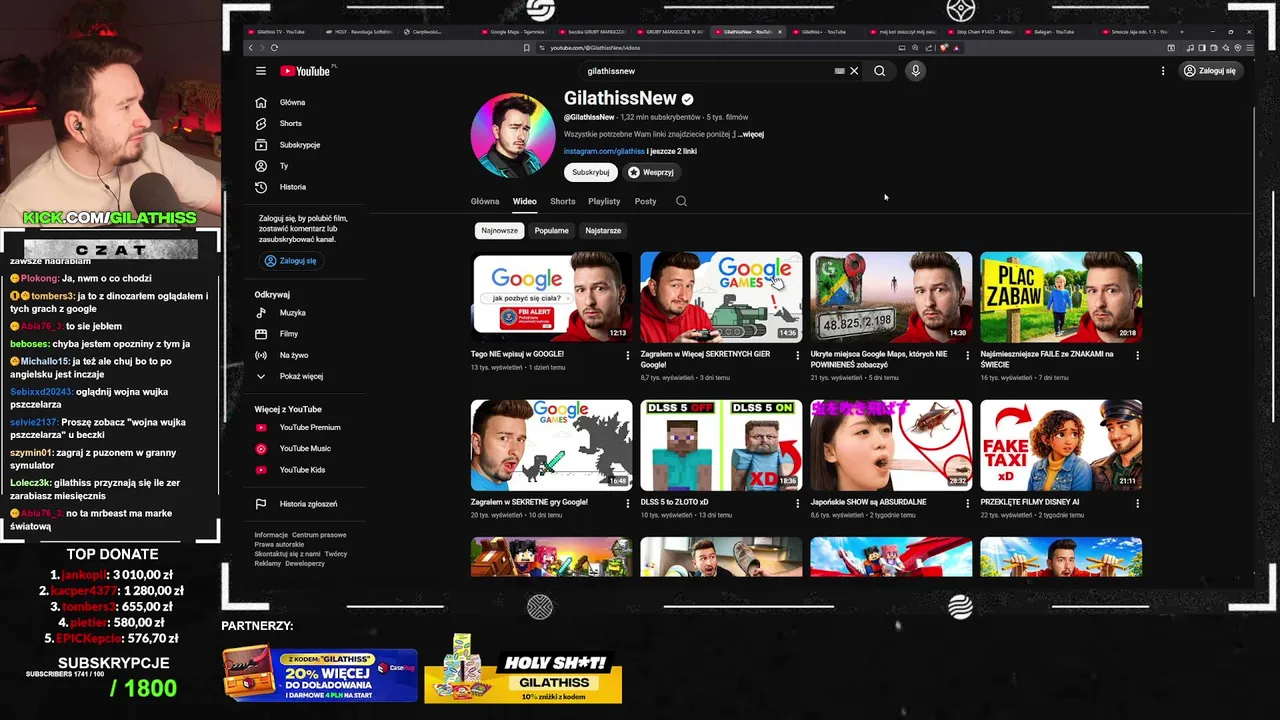Open the three-dot settings menu in header

pyautogui.click(x=1162, y=71)
